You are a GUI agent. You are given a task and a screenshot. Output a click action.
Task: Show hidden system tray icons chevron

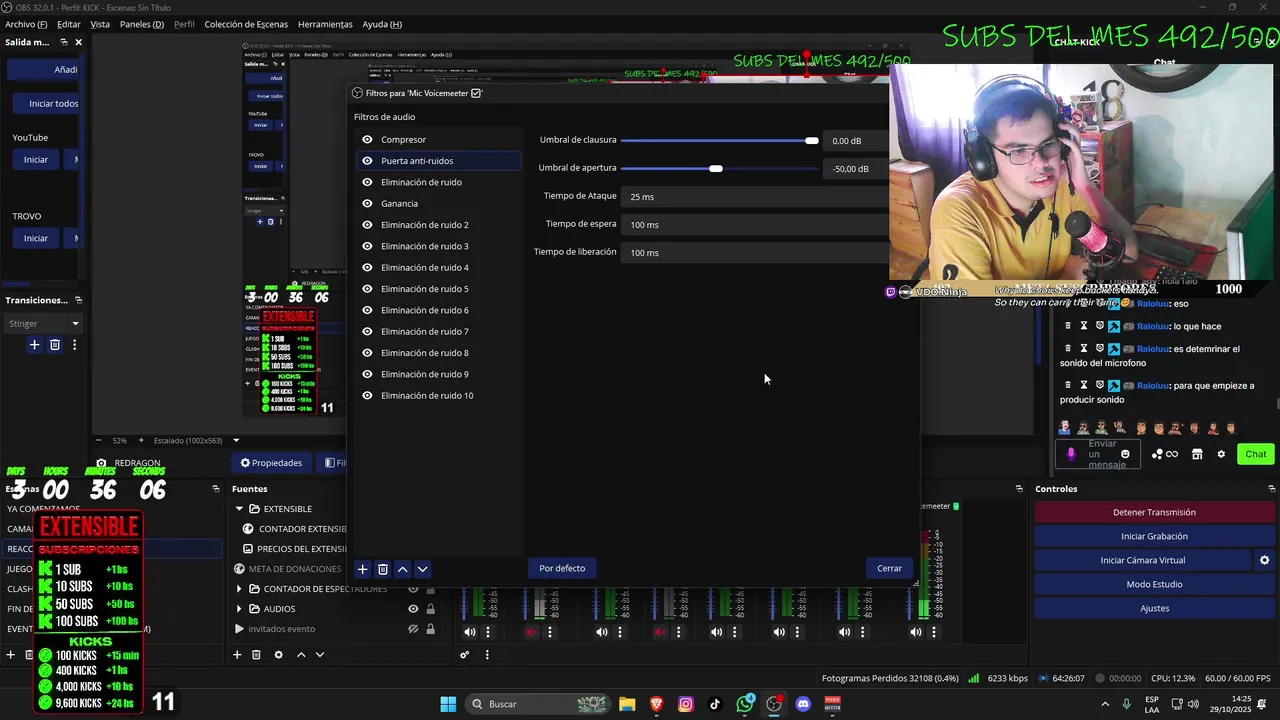1105,704
